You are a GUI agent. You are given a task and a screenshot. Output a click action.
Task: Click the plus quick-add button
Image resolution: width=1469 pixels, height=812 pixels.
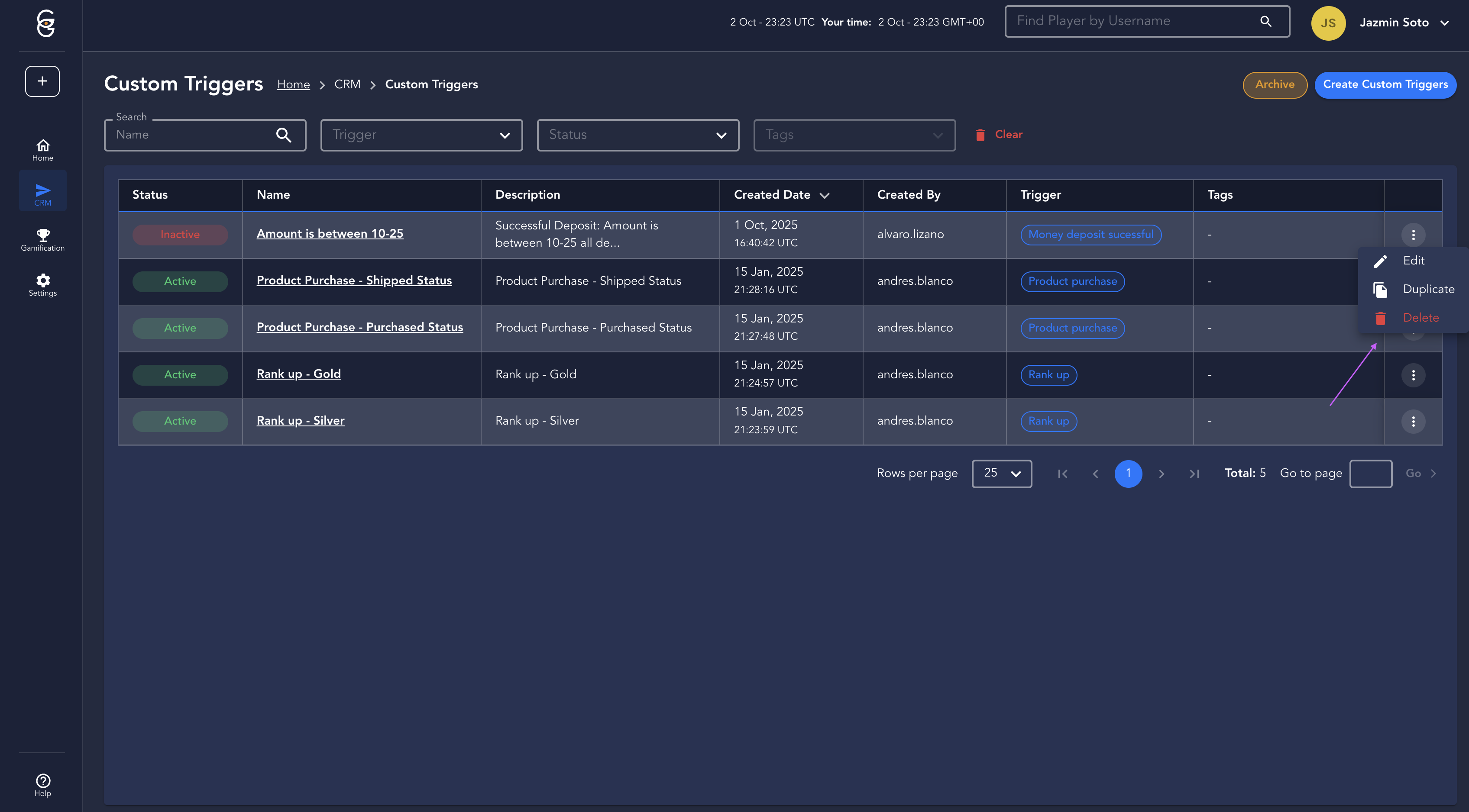click(42, 81)
